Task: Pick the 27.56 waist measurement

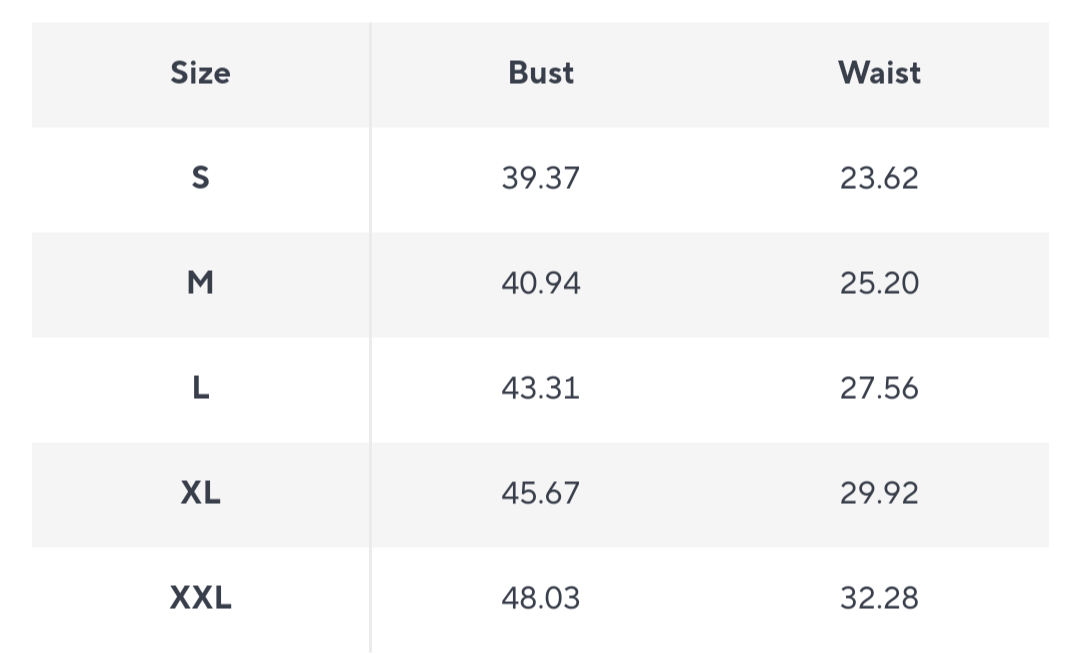Action: tap(879, 388)
